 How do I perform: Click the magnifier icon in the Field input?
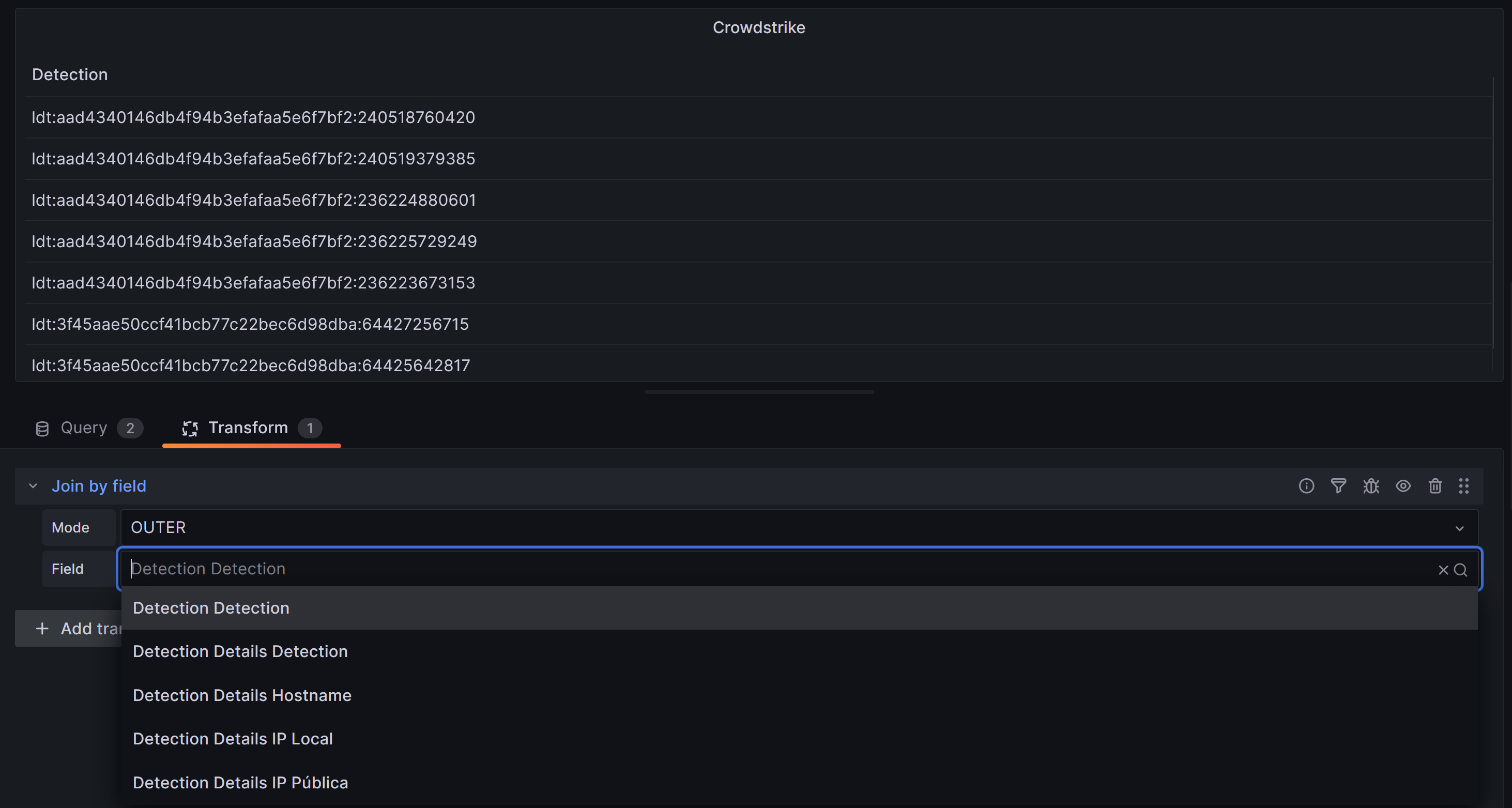click(1461, 569)
